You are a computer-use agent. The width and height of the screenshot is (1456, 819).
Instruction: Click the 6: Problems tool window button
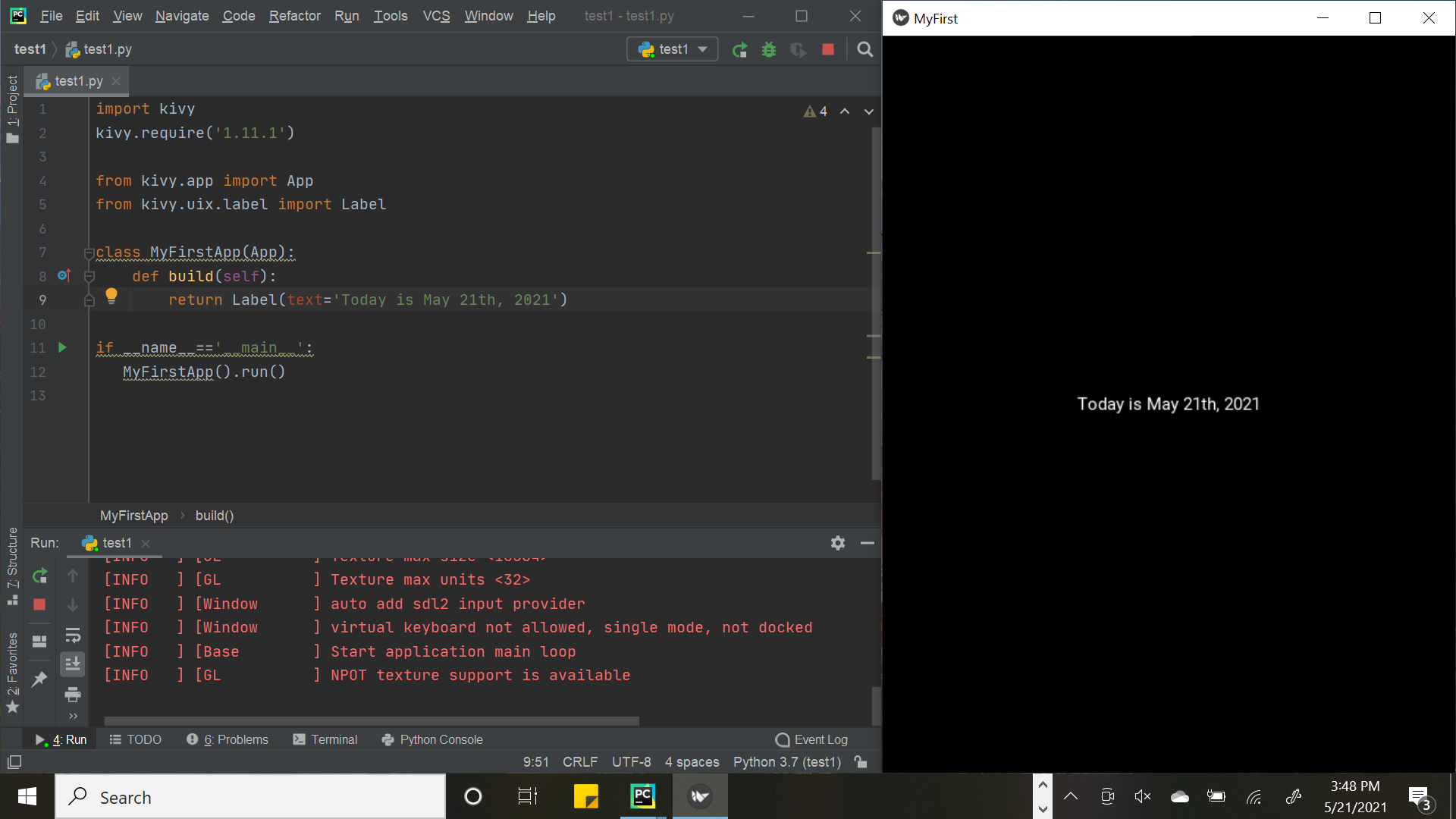tap(227, 739)
